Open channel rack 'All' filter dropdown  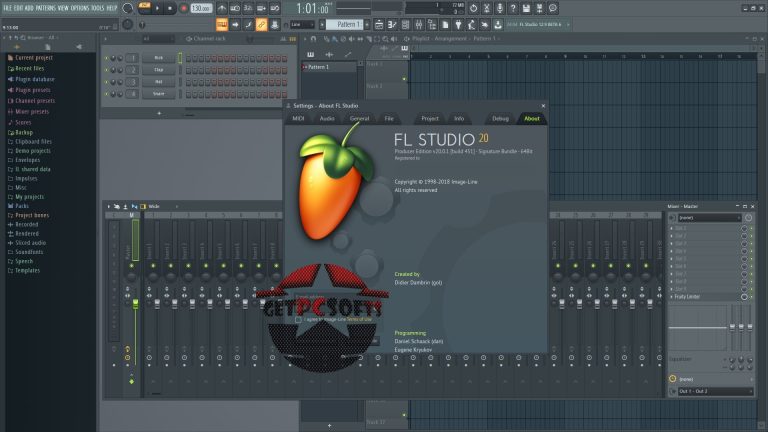158,38
